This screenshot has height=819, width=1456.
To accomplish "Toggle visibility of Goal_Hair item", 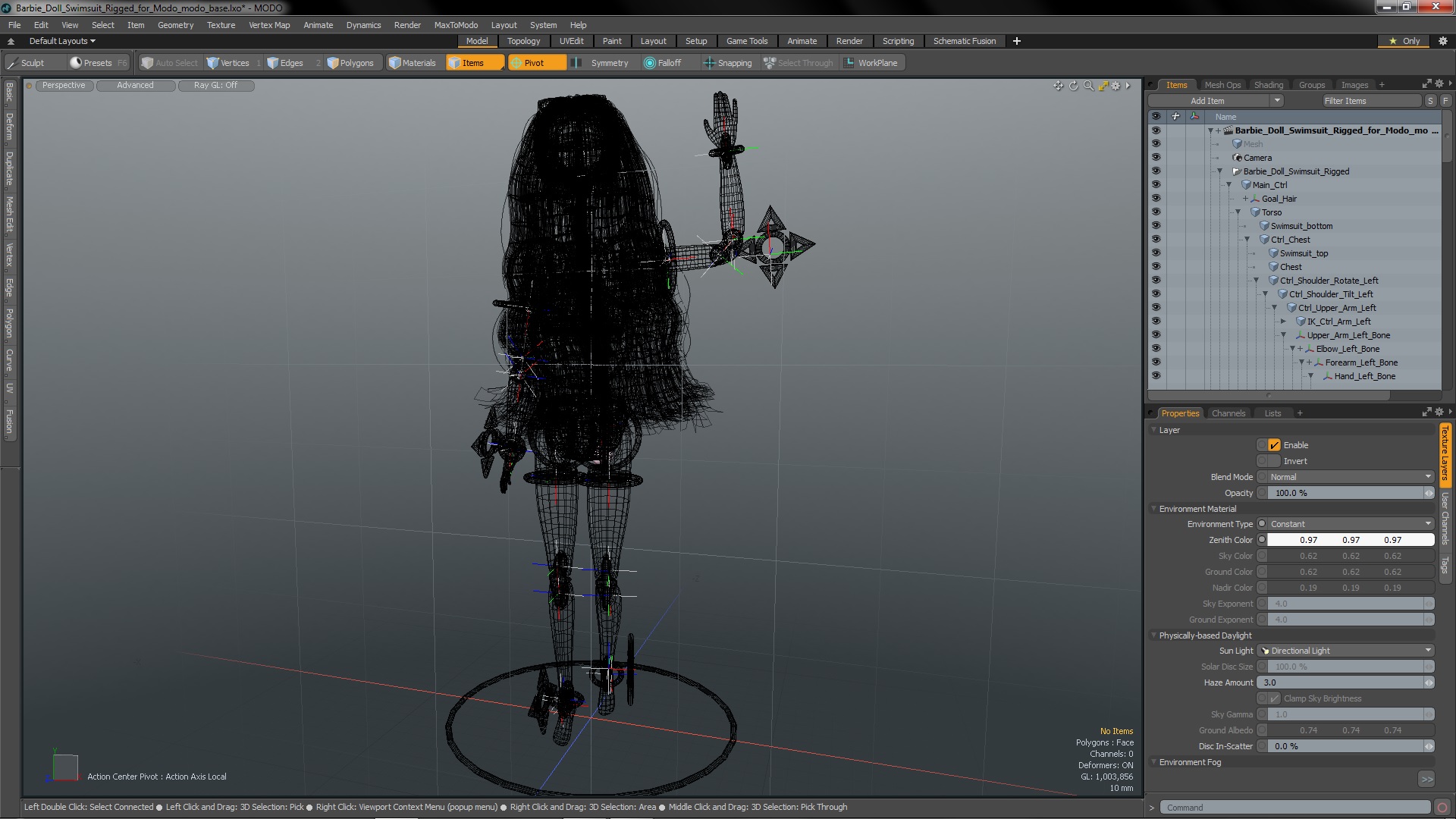I will (x=1156, y=199).
